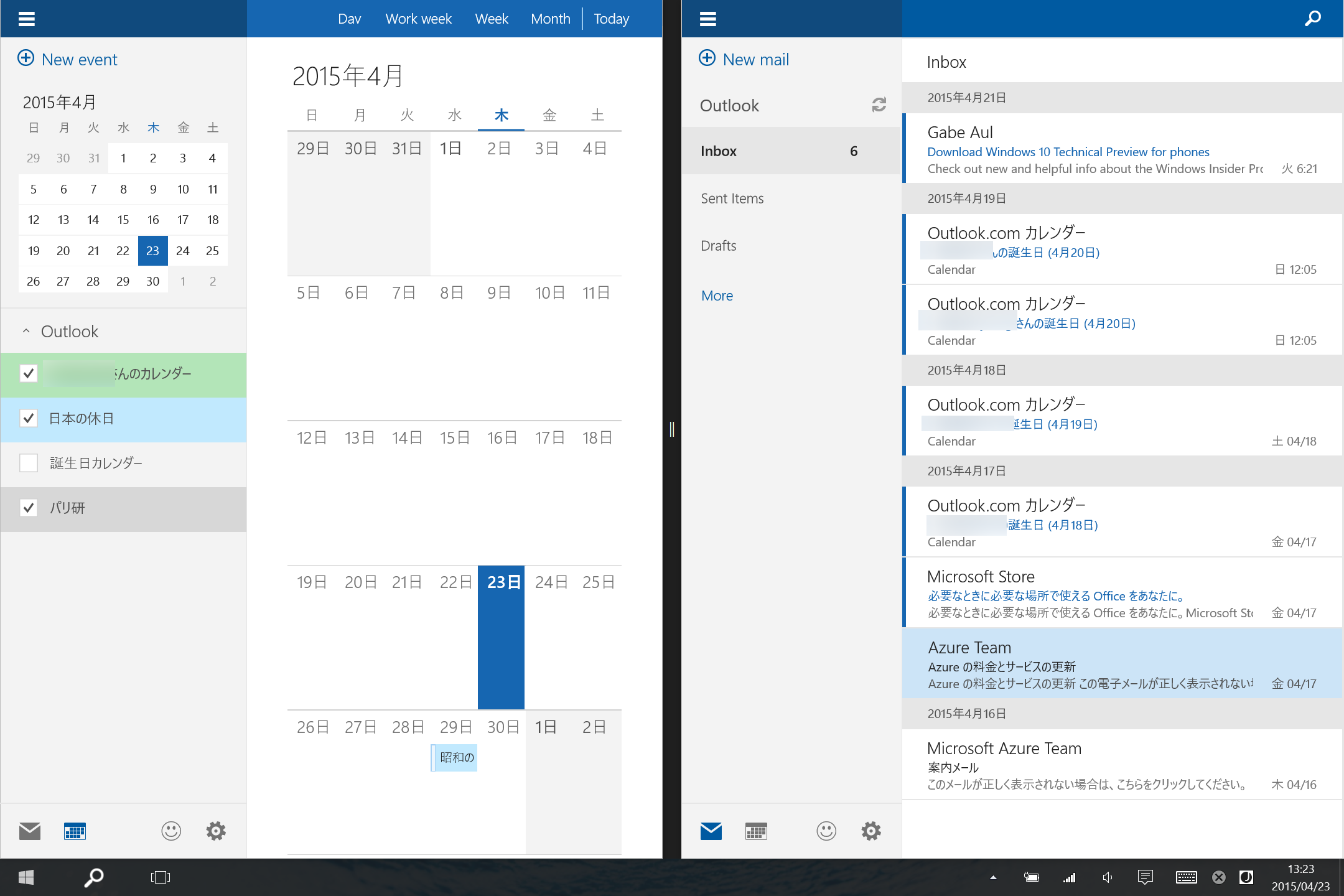The width and height of the screenshot is (1344, 896).
Task: Collapse the Outlook calendars section
Action: tap(26, 332)
